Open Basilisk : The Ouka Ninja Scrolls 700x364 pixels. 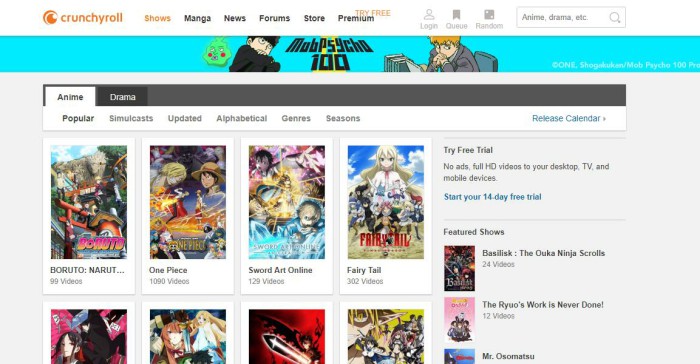point(543,253)
